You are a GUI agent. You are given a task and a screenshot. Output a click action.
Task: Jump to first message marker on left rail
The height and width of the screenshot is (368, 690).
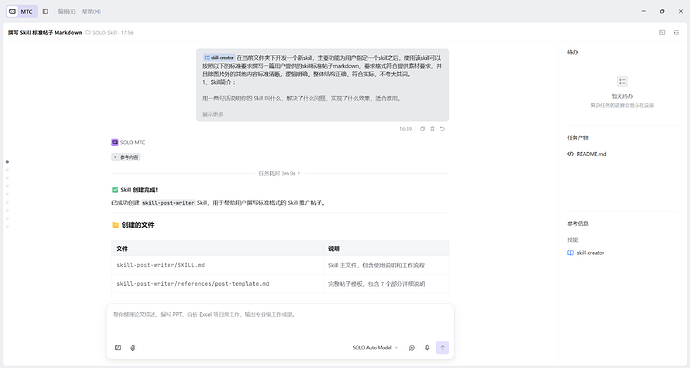(x=7, y=162)
